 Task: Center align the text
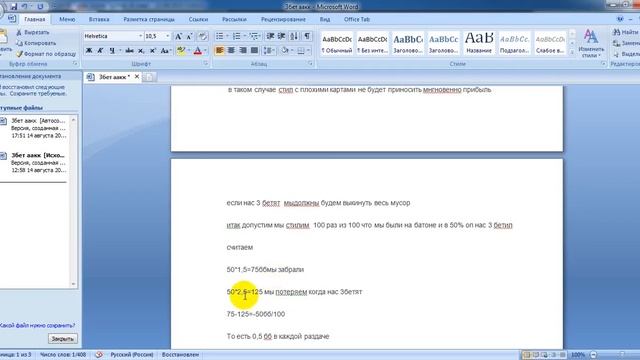tap(231, 51)
